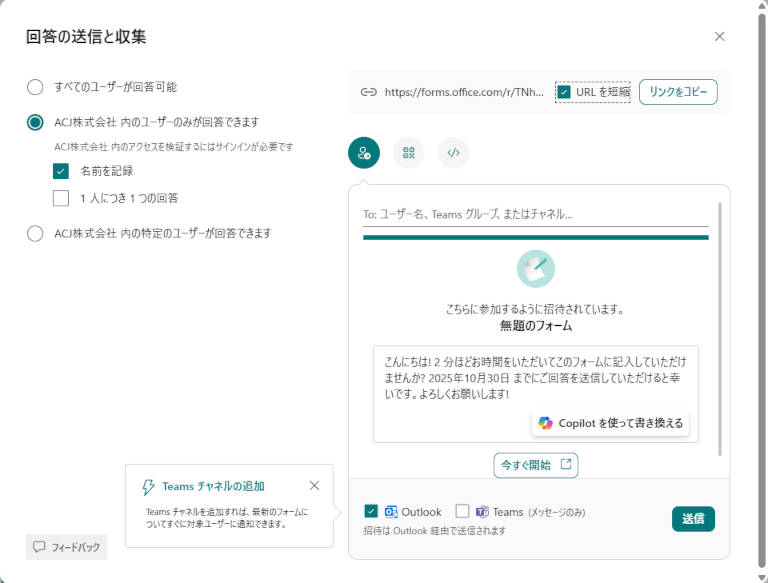Screen dimensions: 768x583
Task: Open the フィードバック button
Action: pyautogui.click(x=66, y=547)
